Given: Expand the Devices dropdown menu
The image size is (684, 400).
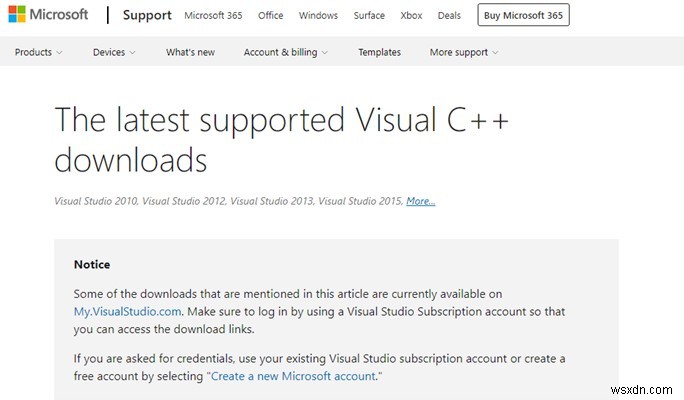Looking at the screenshot, I should (x=114, y=52).
